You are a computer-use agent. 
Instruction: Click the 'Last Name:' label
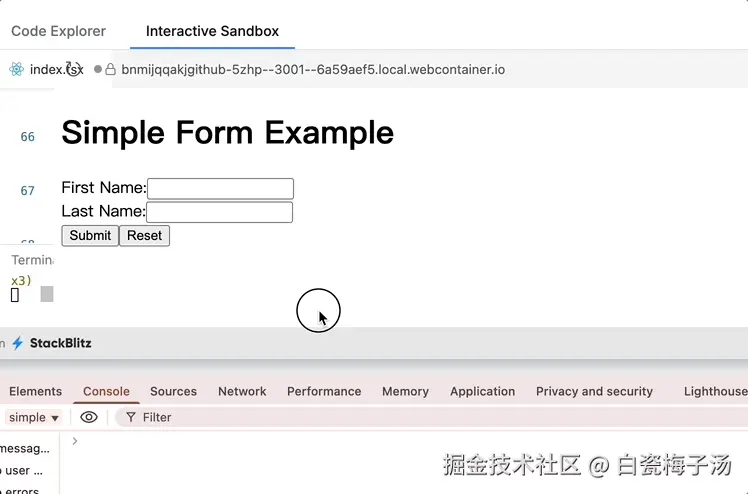[104, 211]
